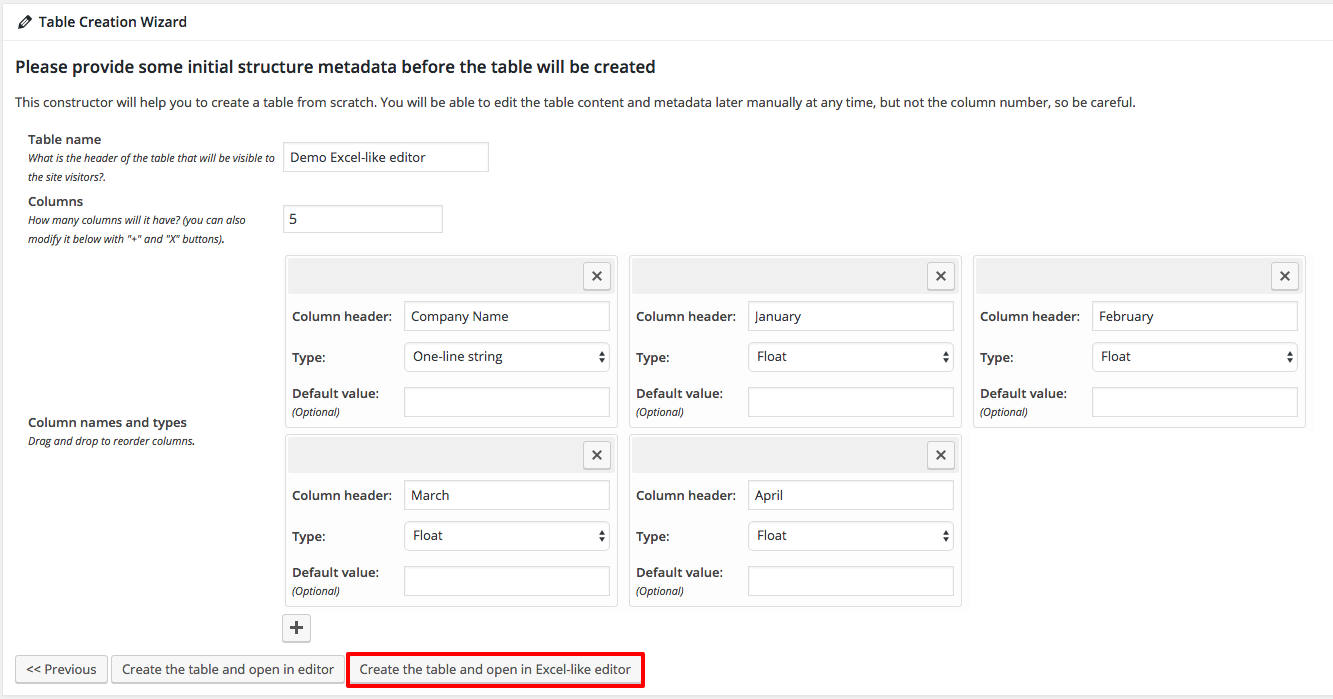Viewport: 1333px width, 699px height.
Task: Focus Default value field for Company Name column
Action: tap(507, 402)
